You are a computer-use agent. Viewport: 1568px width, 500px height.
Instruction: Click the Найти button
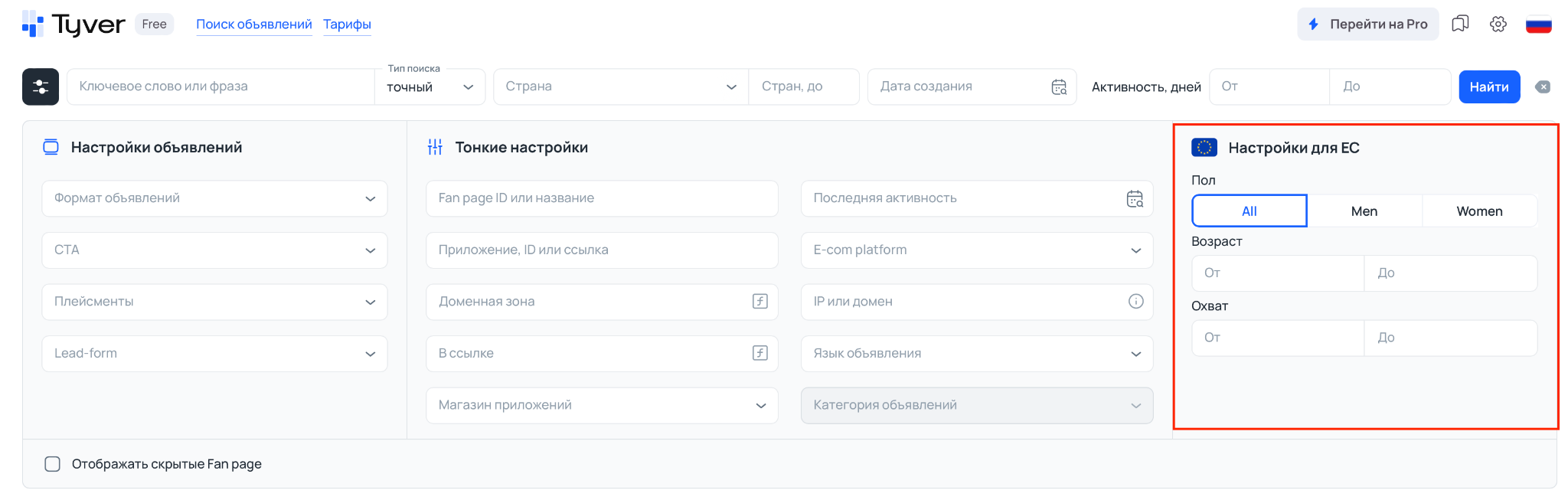pos(1489,87)
